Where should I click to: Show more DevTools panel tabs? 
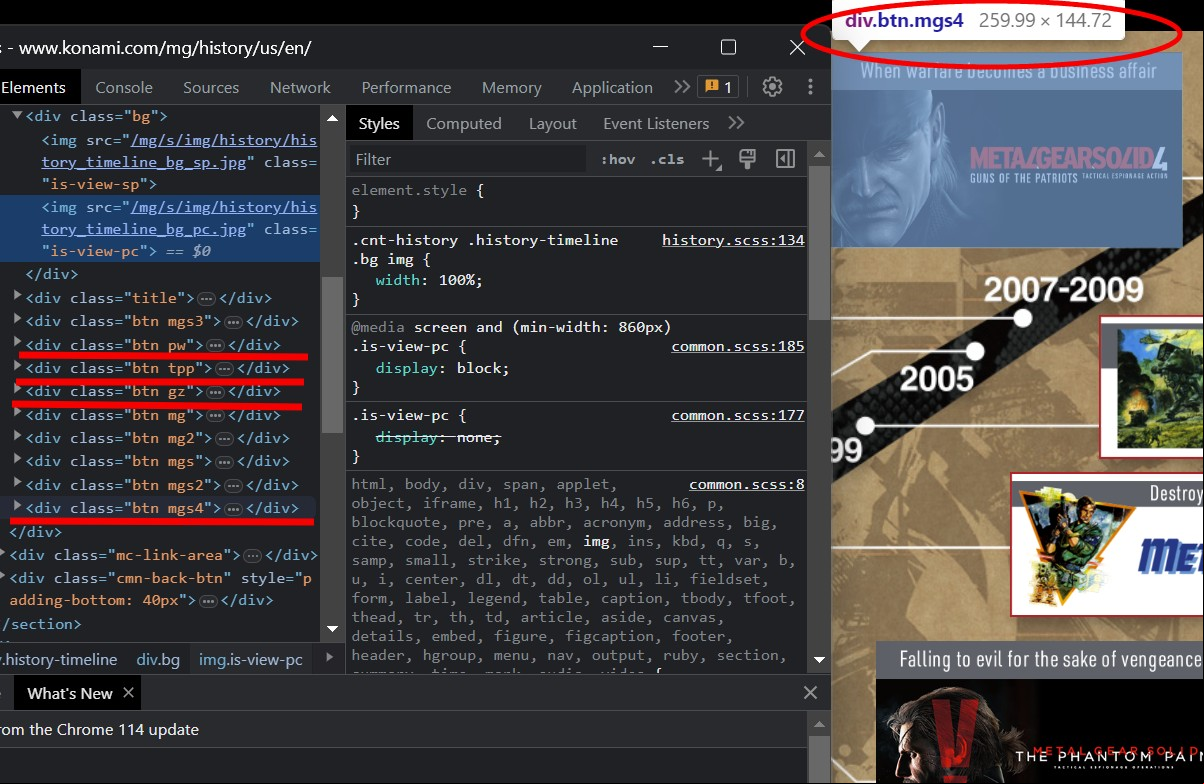(x=682, y=87)
